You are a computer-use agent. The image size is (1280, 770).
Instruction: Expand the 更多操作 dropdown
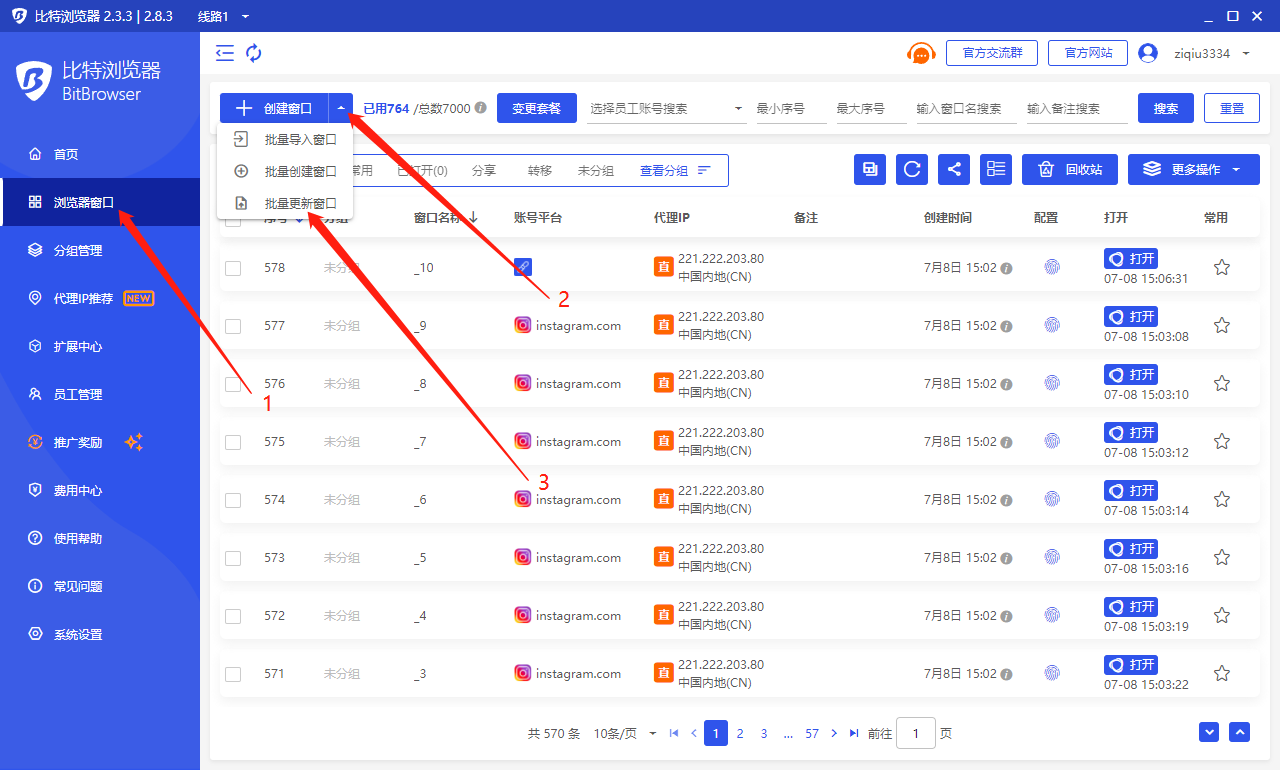[1193, 170]
